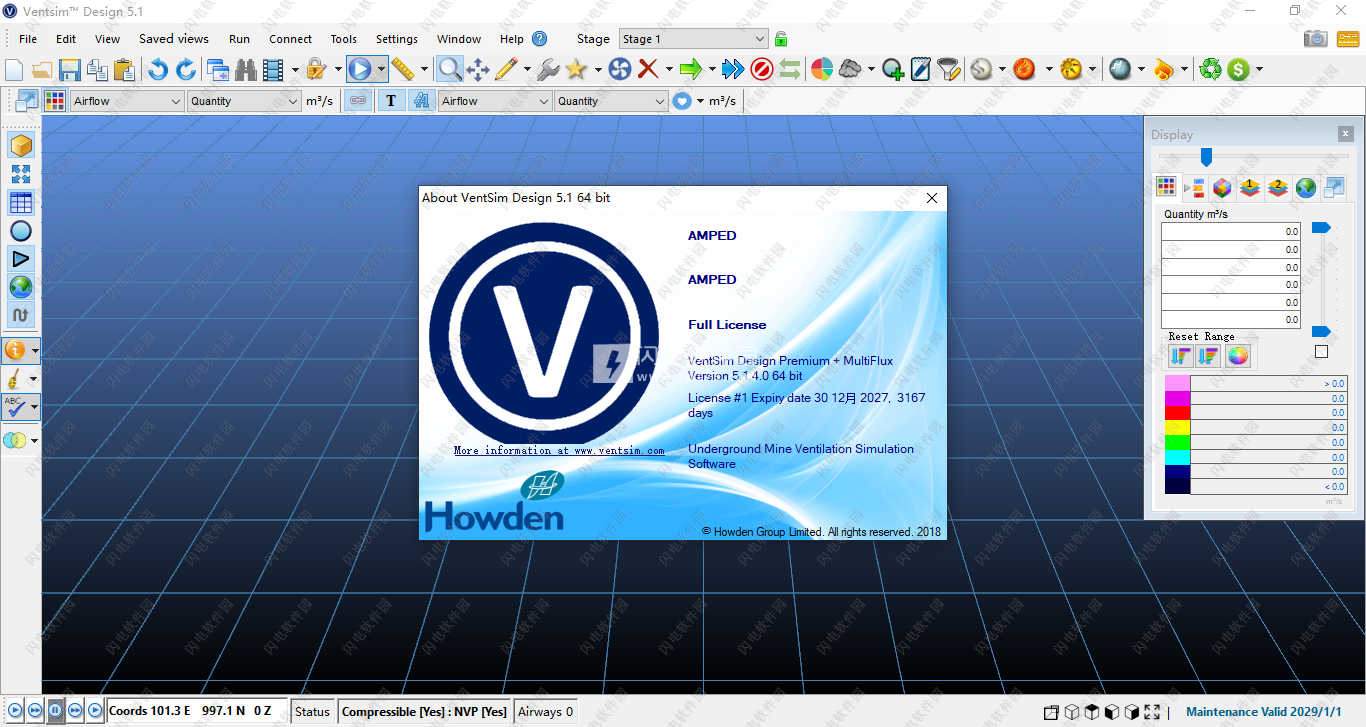Open the first Airflow category dropdown
Viewport: 1366px width, 727px height.
[127, 101]
